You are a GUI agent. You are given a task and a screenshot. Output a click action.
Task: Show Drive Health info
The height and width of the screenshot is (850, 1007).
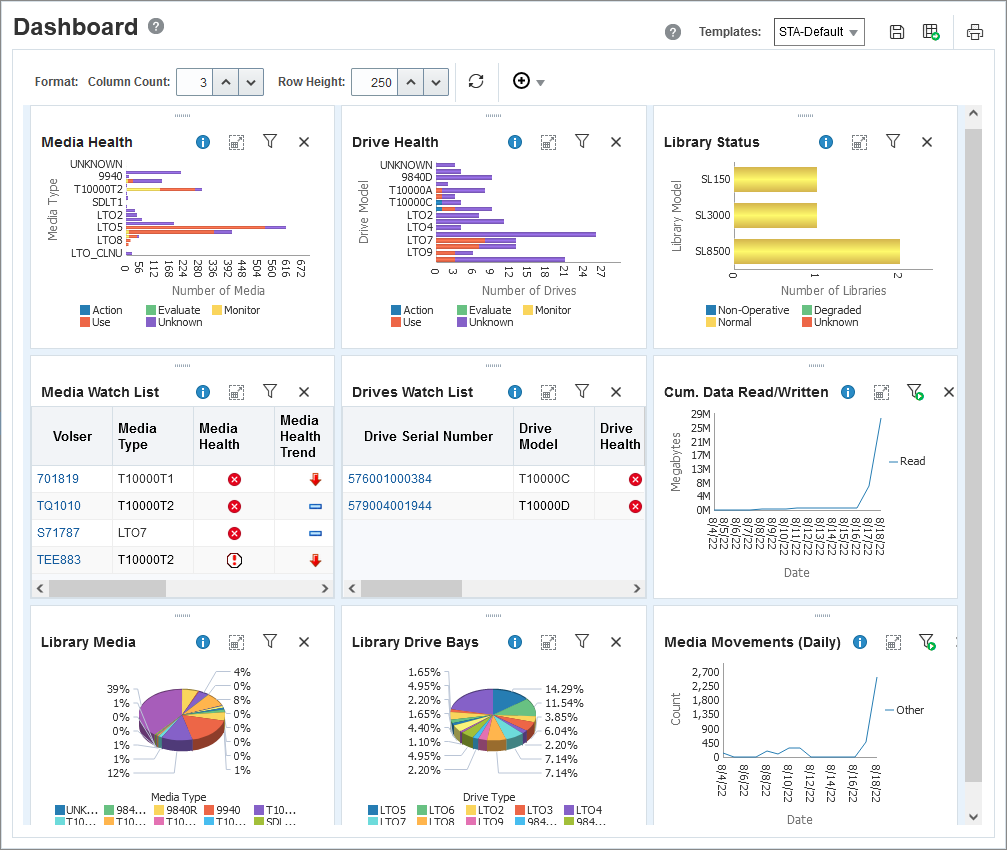515,142
